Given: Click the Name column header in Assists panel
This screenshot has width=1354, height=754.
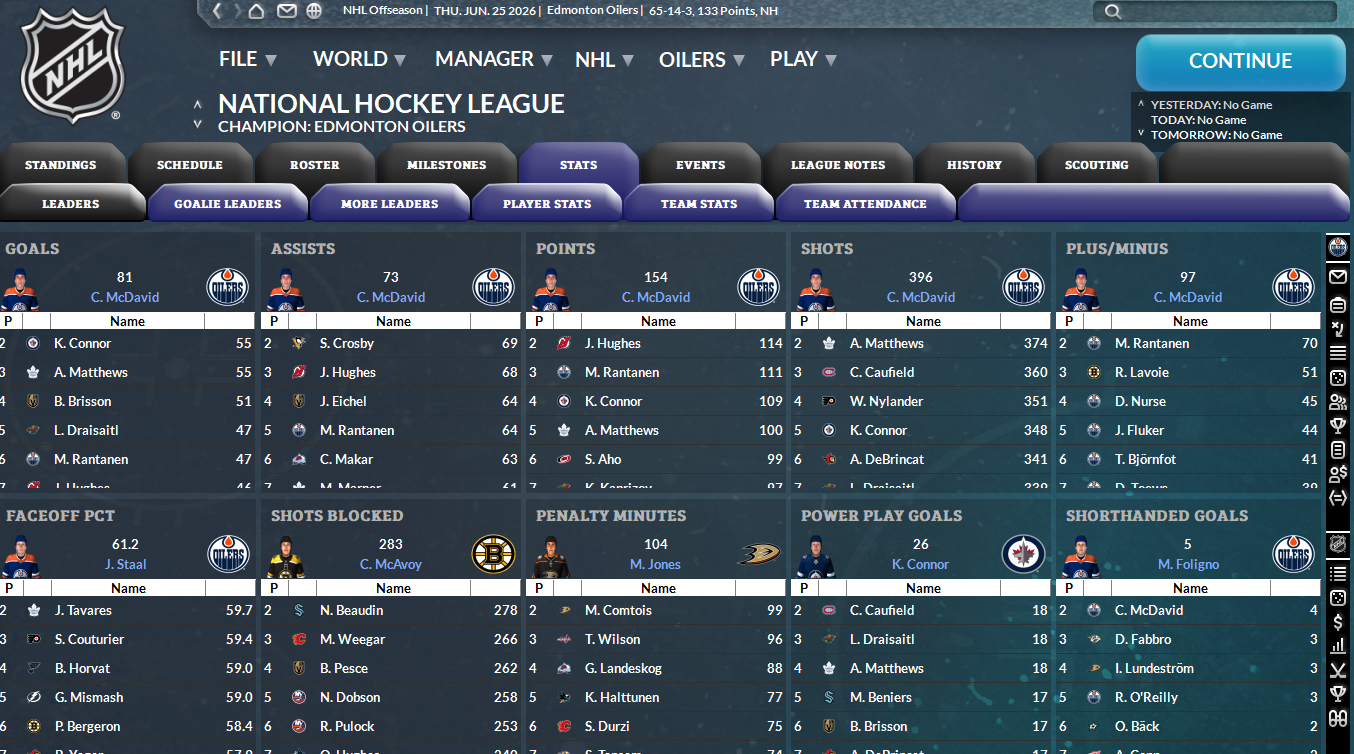Looking at the screenshot, I should click(393, 321).
